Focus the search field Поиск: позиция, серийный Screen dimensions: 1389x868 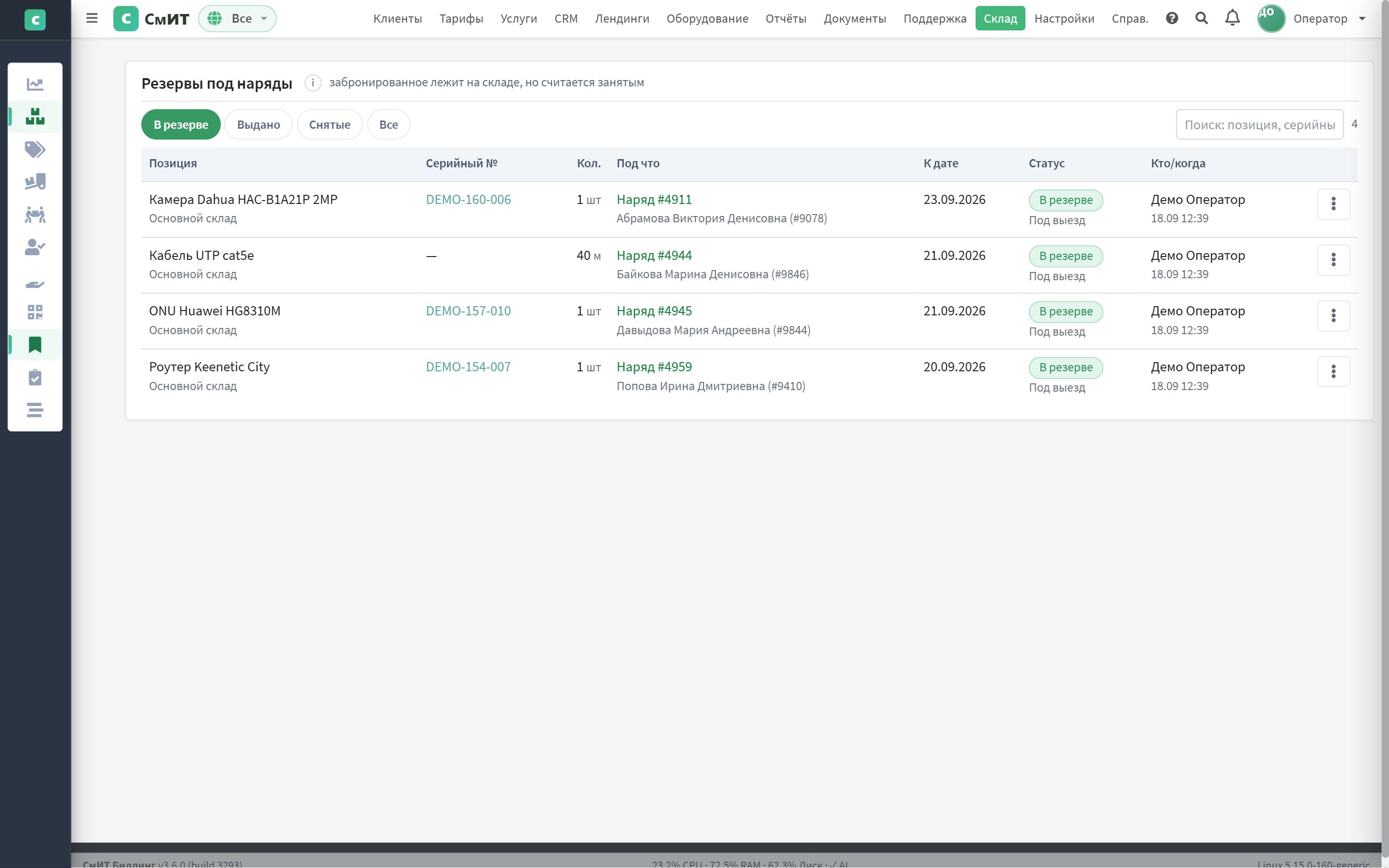[1259, 124]
